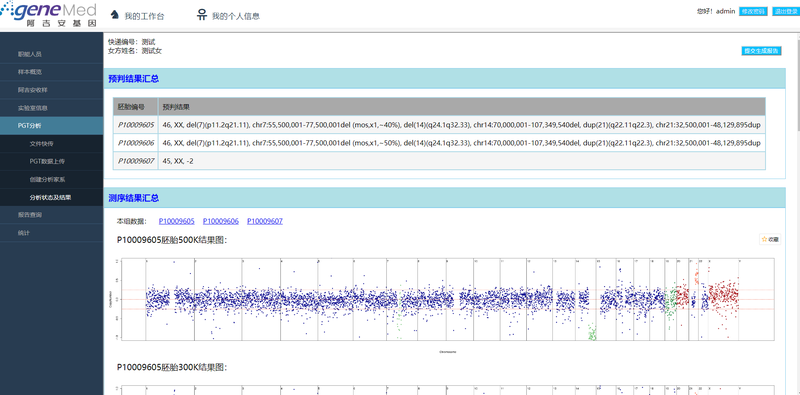Viewport: 800px width, 395px height.
Task: Open 样本概览 in the sidebar
Action: [52, 72]
